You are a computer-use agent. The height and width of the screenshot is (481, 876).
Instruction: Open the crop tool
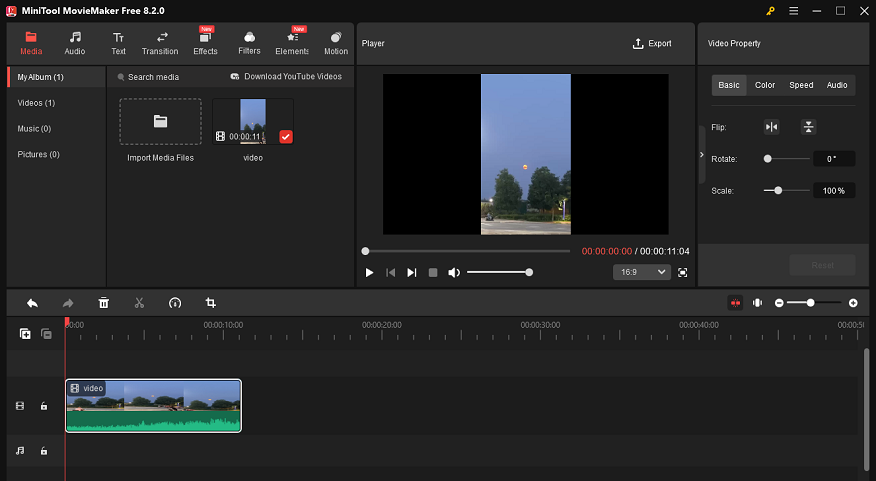pyautogui.click(x=211, y=303)
